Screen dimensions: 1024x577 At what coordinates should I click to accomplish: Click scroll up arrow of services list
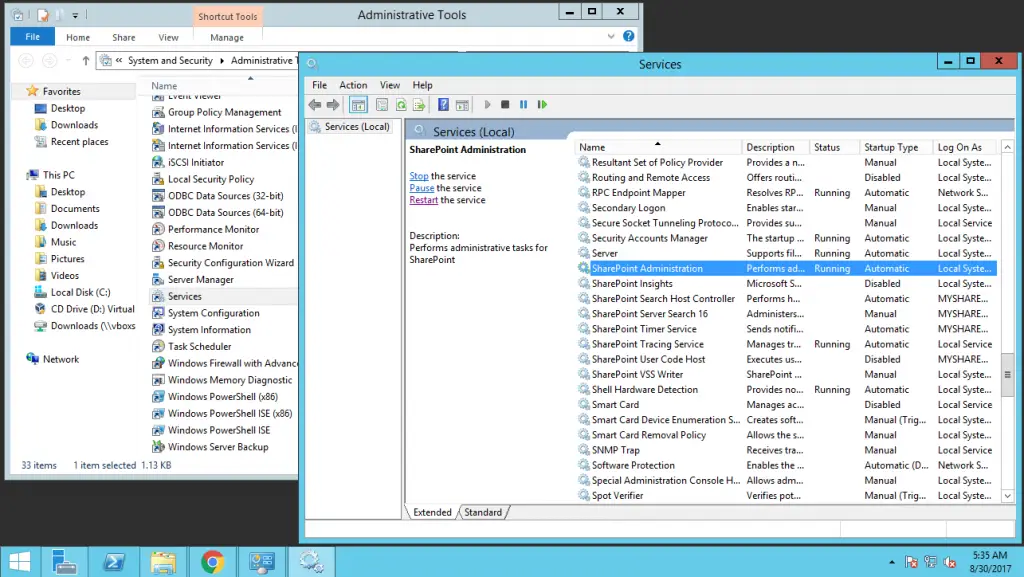[x=1008, y=148]
